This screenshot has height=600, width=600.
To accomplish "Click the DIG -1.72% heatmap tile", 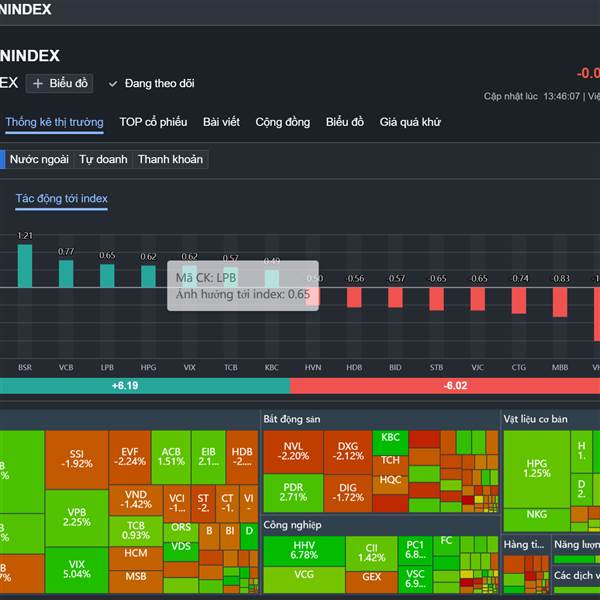I will (x=348, y=493).
